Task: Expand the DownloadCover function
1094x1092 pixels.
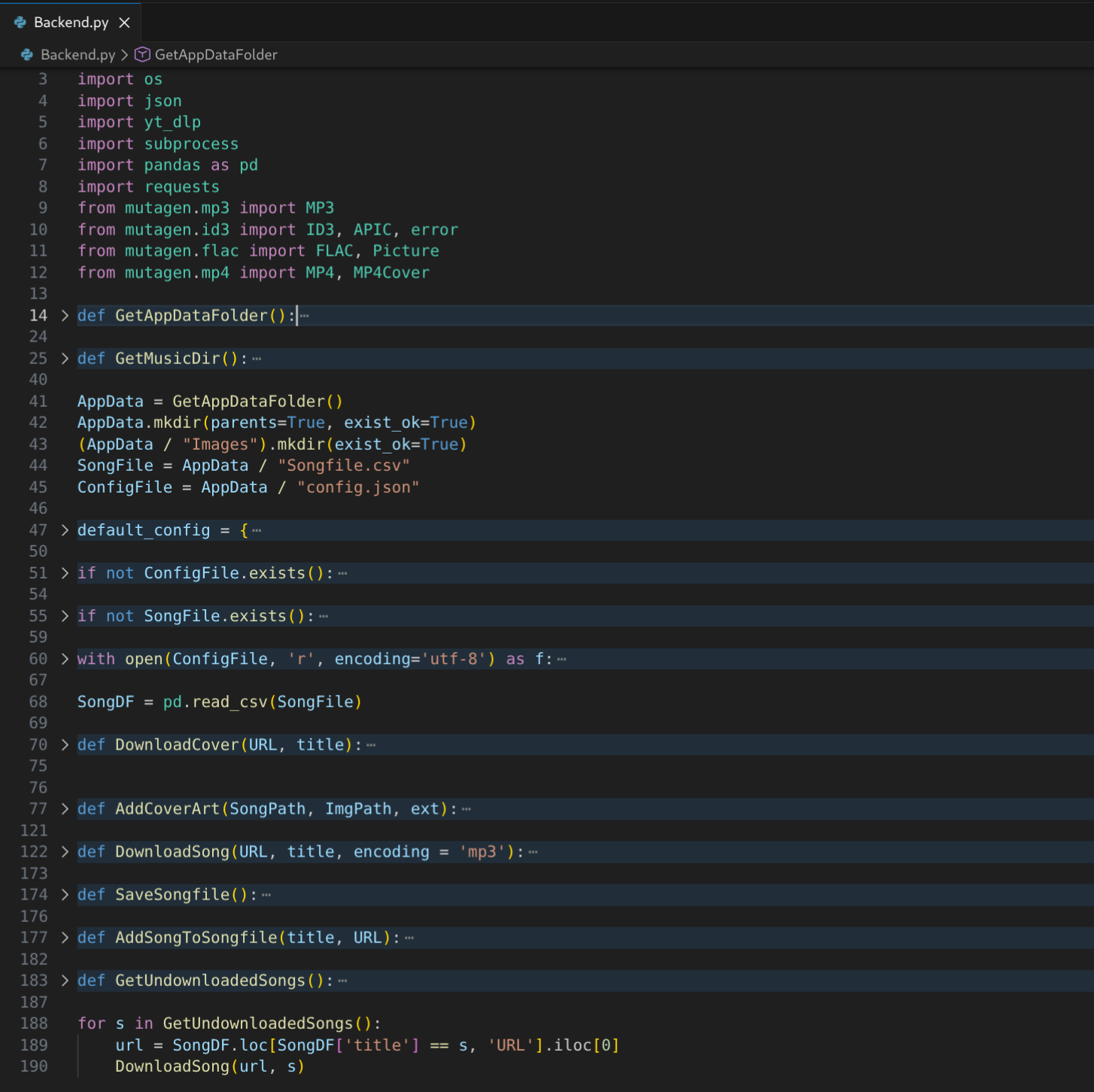Action: 65,745
